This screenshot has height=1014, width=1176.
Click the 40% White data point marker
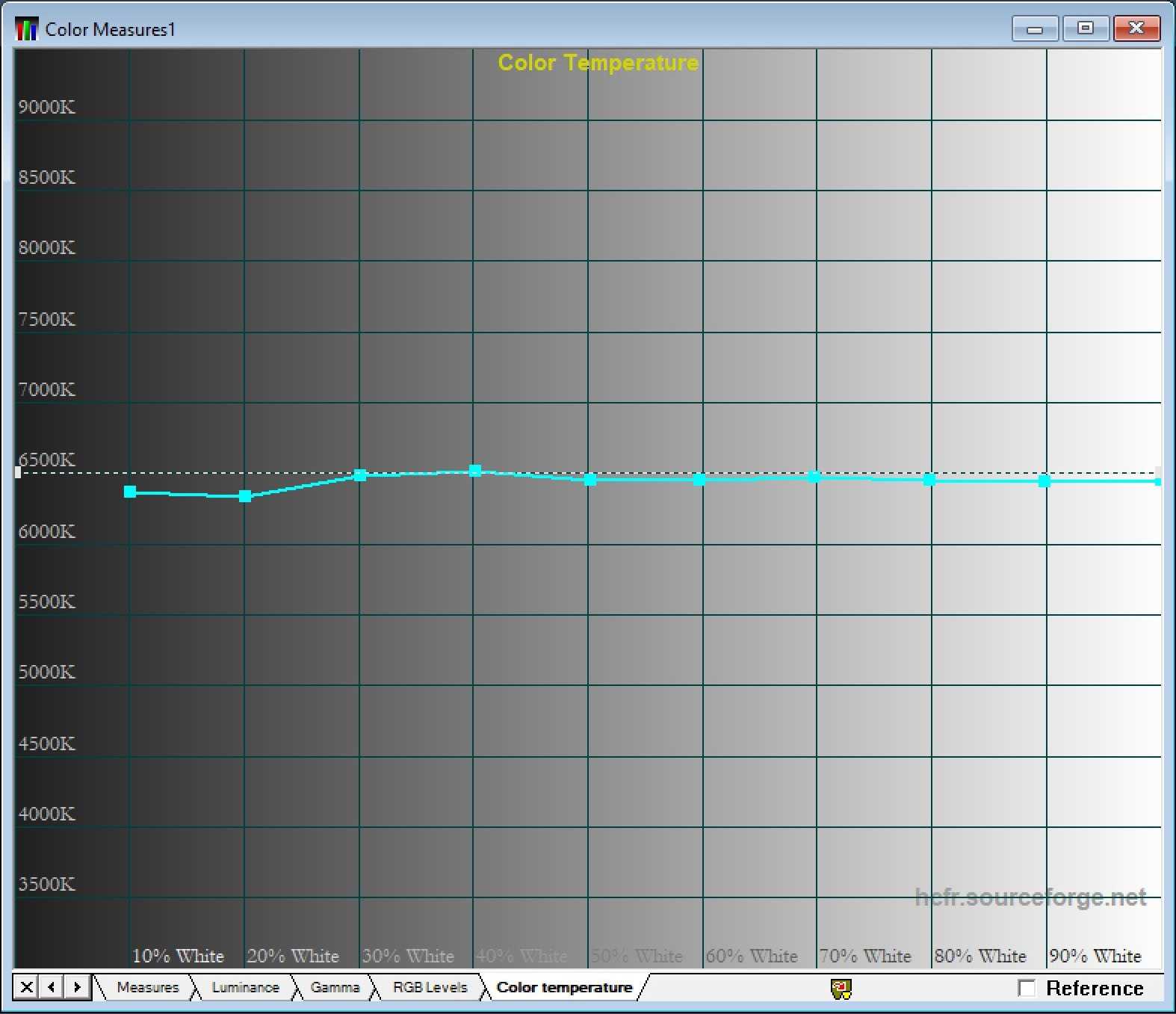pos(474,471)
